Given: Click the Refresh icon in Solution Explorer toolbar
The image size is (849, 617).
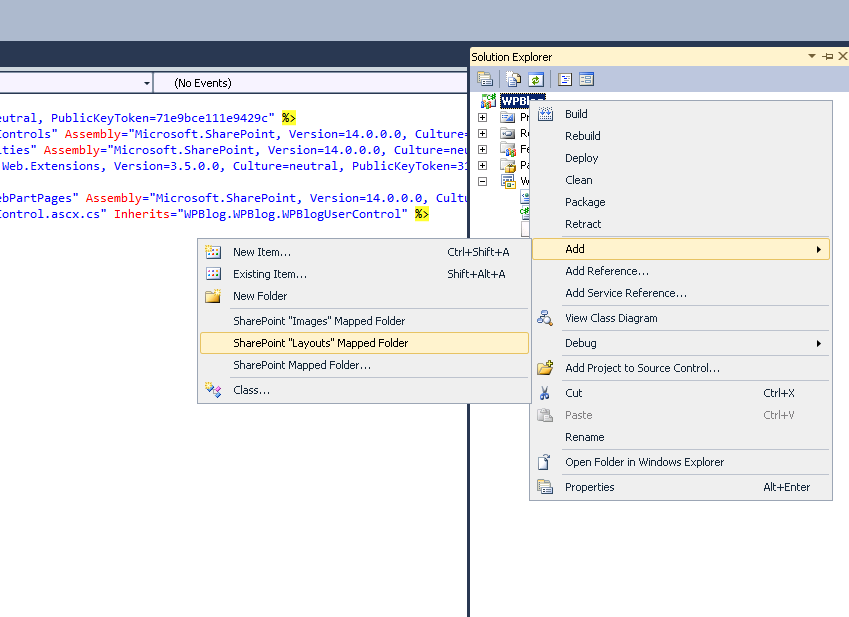Looking at the screenshot, I should (536, 80).
